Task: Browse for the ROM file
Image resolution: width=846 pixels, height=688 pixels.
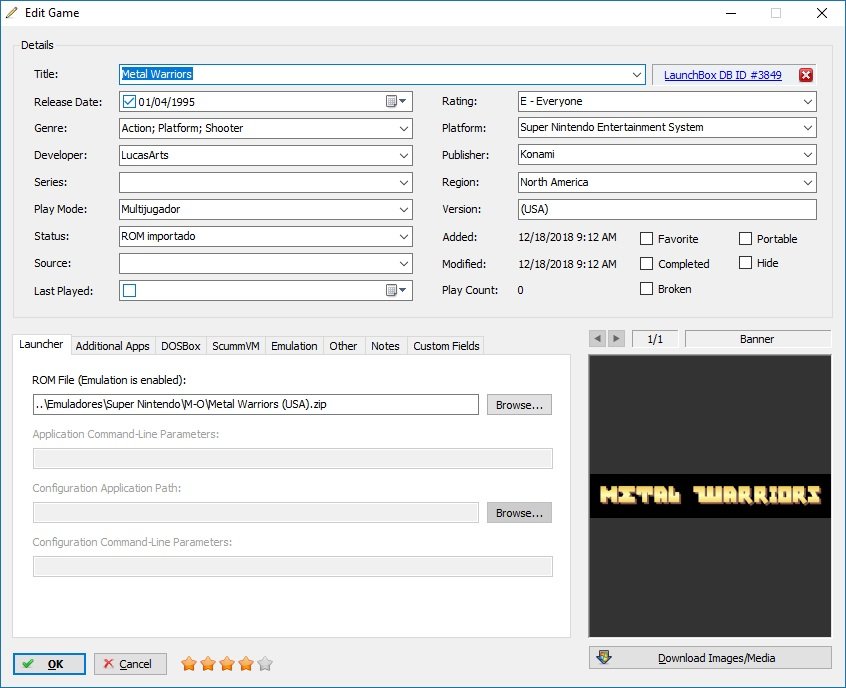Action: coord(519,405)
